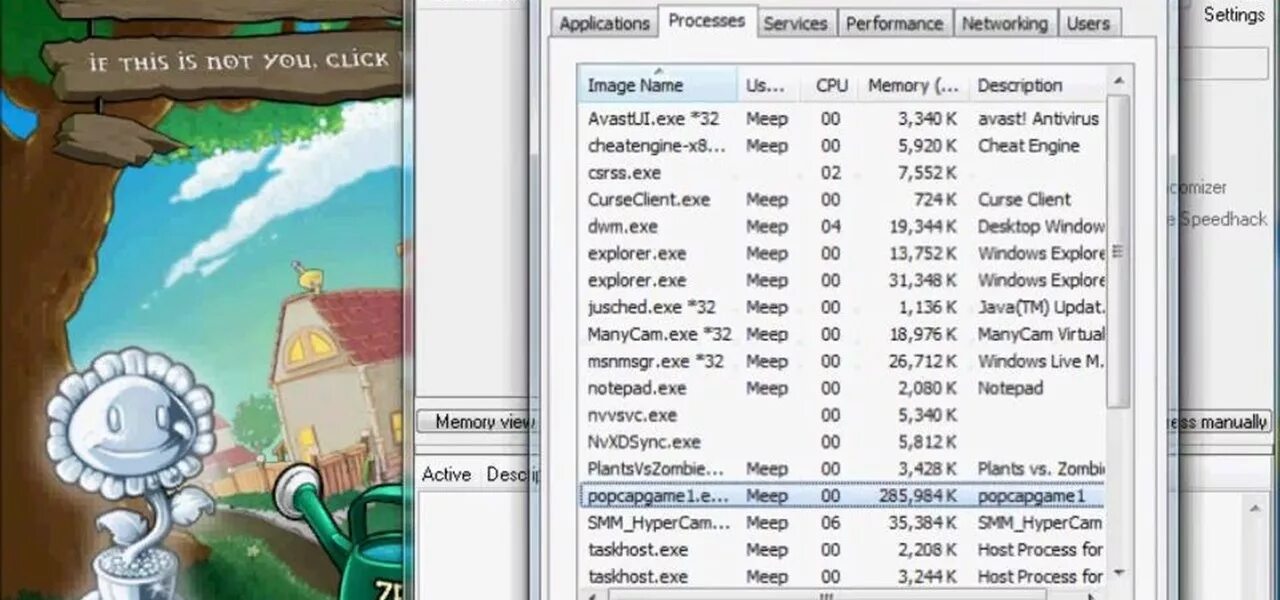Click the process list scroll up arrow
The width and height of the screenshot is (1280, 600).
1118,79
